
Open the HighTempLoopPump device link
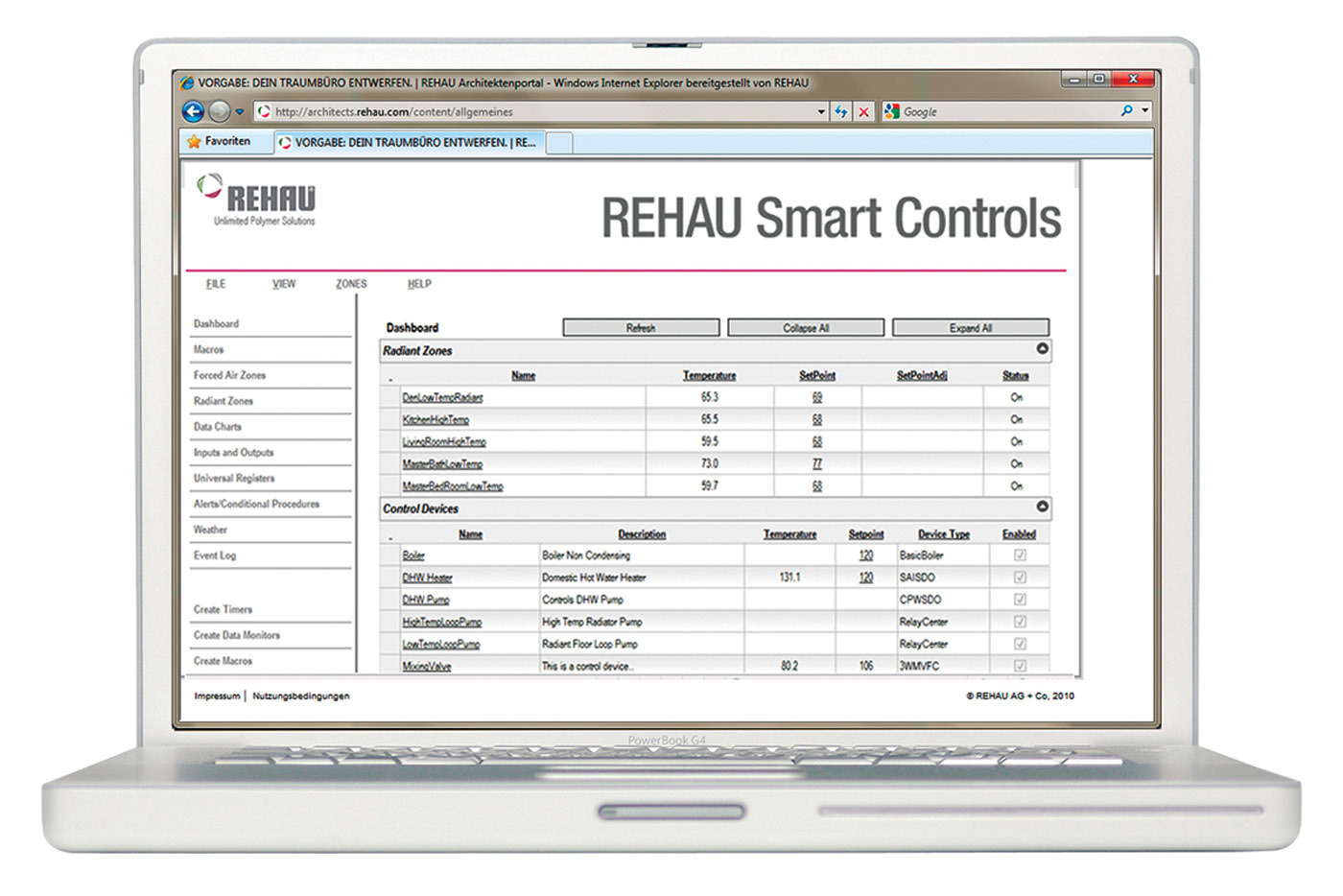(442, 623)
